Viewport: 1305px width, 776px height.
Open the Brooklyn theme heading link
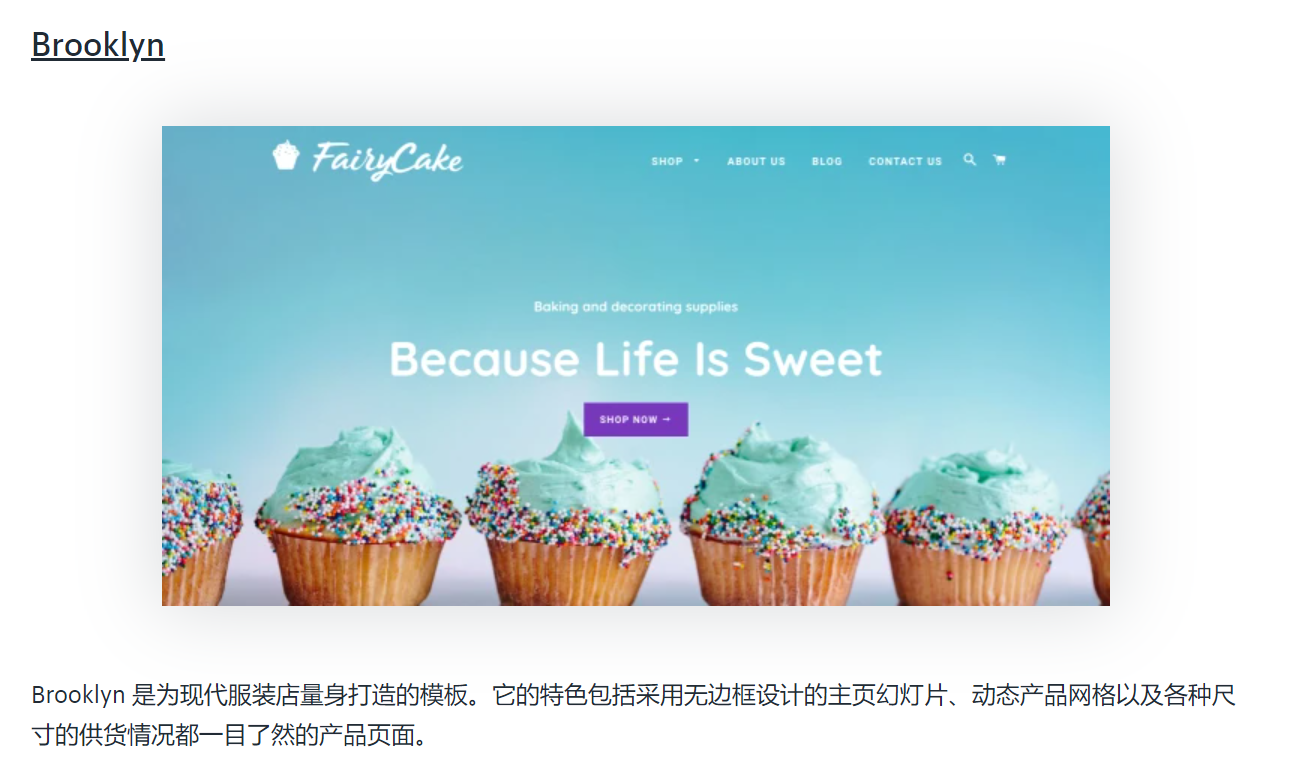(98, 45)
